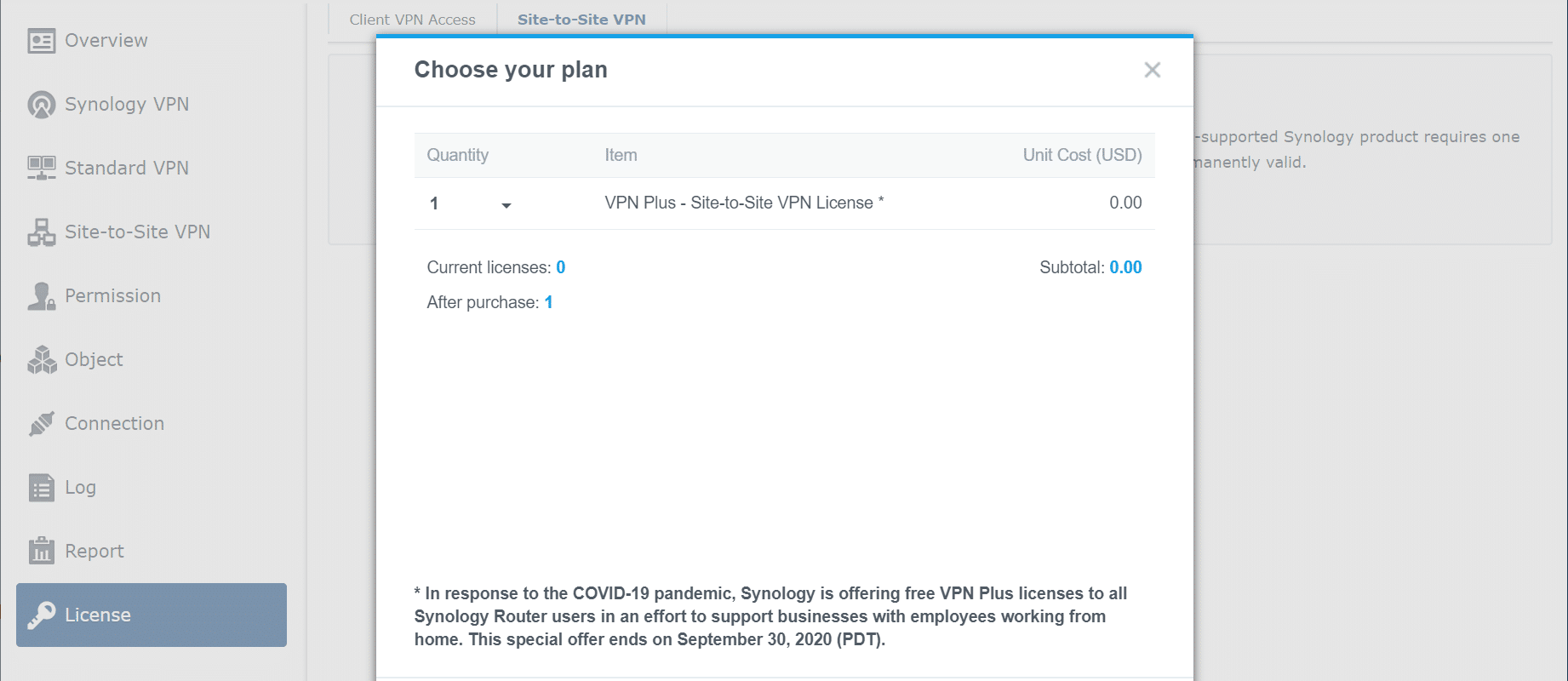
Task: Select the Standard VPN monitor icon
Action: pos(41,168)
